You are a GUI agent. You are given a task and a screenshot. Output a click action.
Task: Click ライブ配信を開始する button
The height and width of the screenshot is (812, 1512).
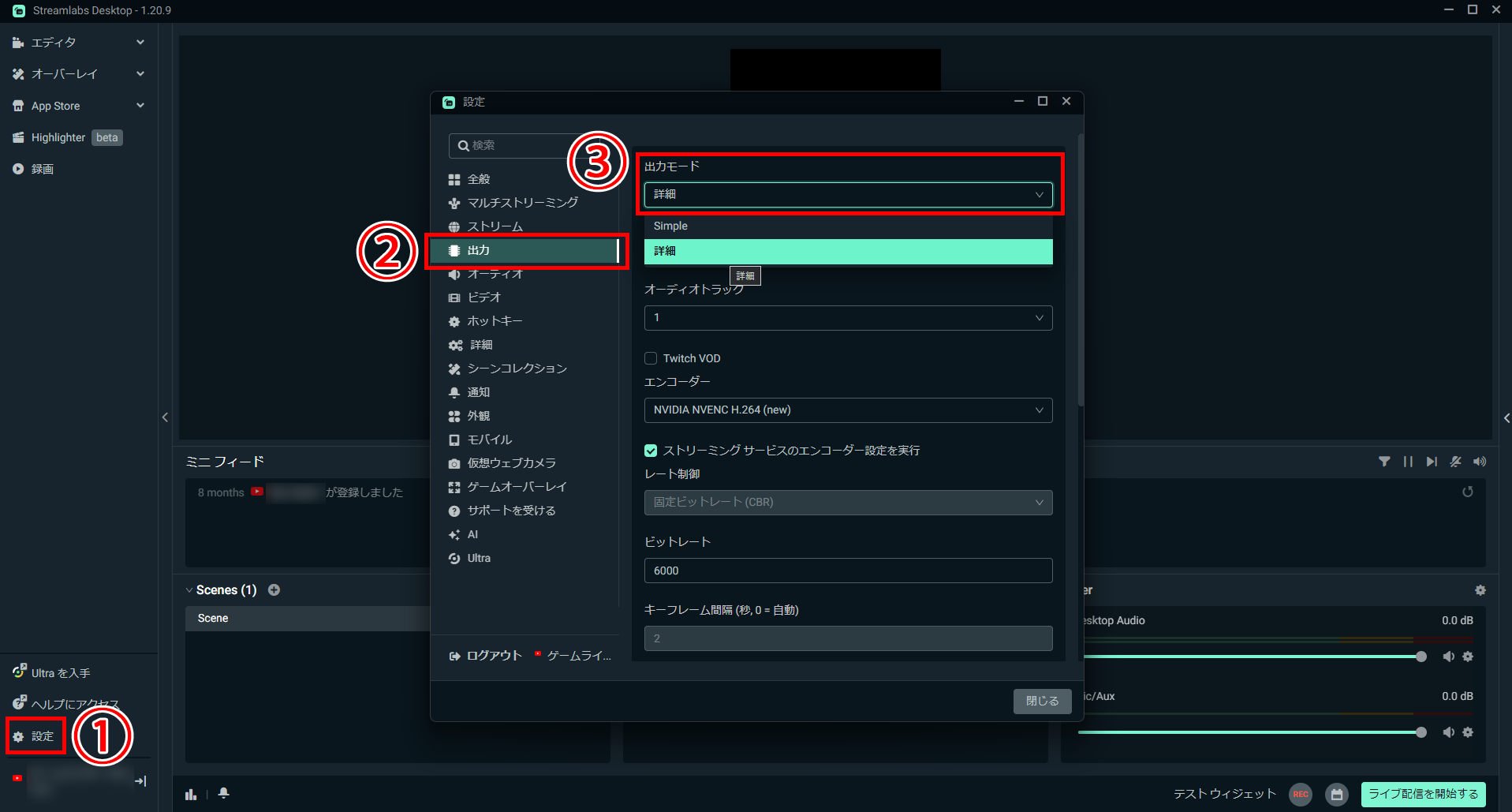coord(1423,794)
